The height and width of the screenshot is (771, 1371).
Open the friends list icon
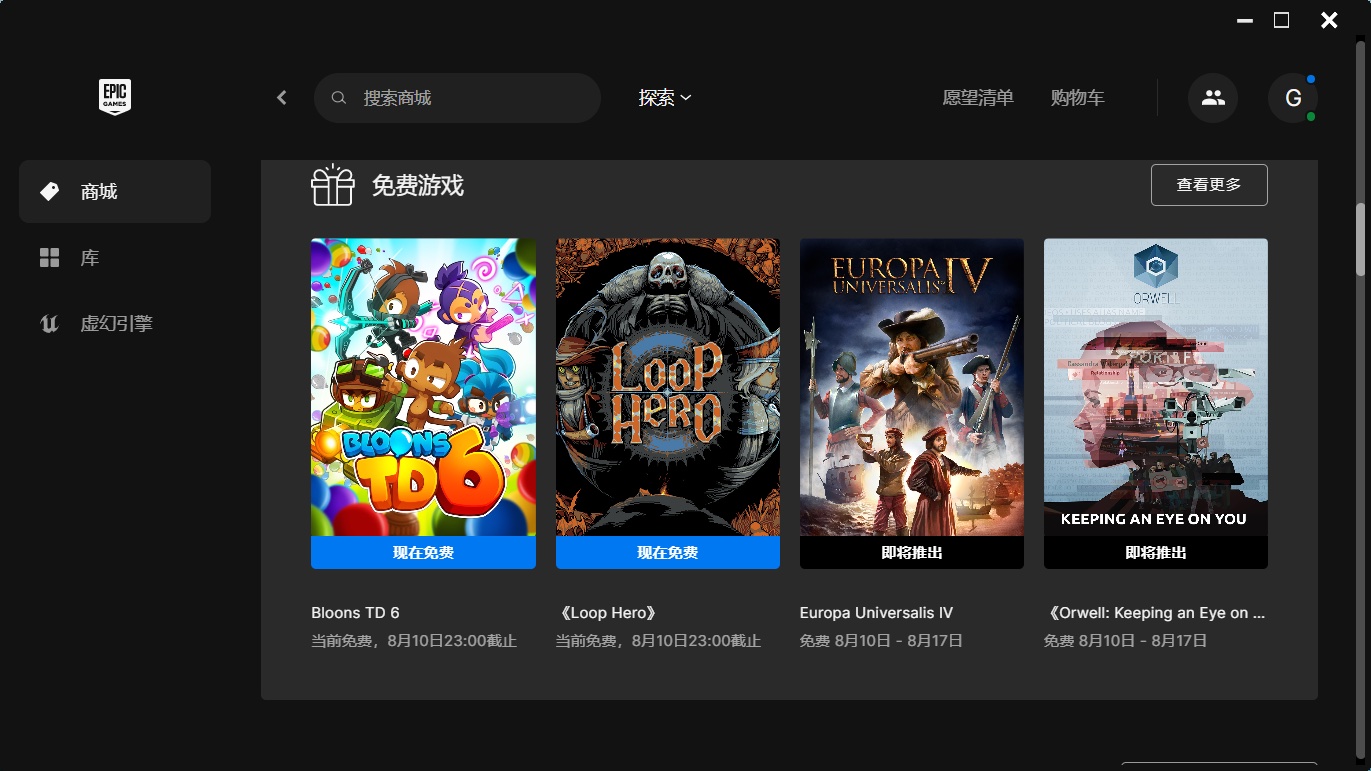pyautogui.click(x=1213, y=98)
